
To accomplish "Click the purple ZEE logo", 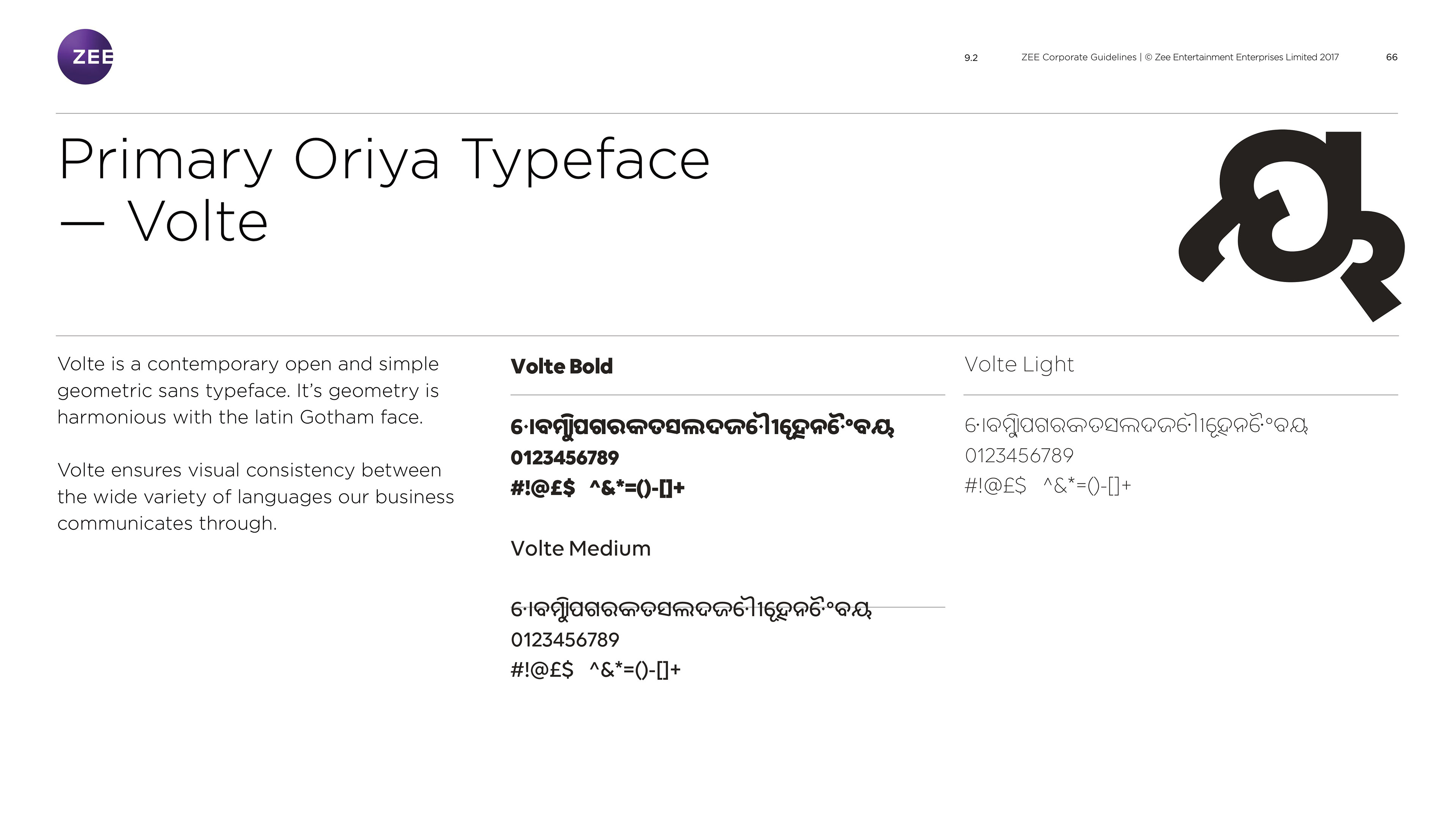I will 85,56.
